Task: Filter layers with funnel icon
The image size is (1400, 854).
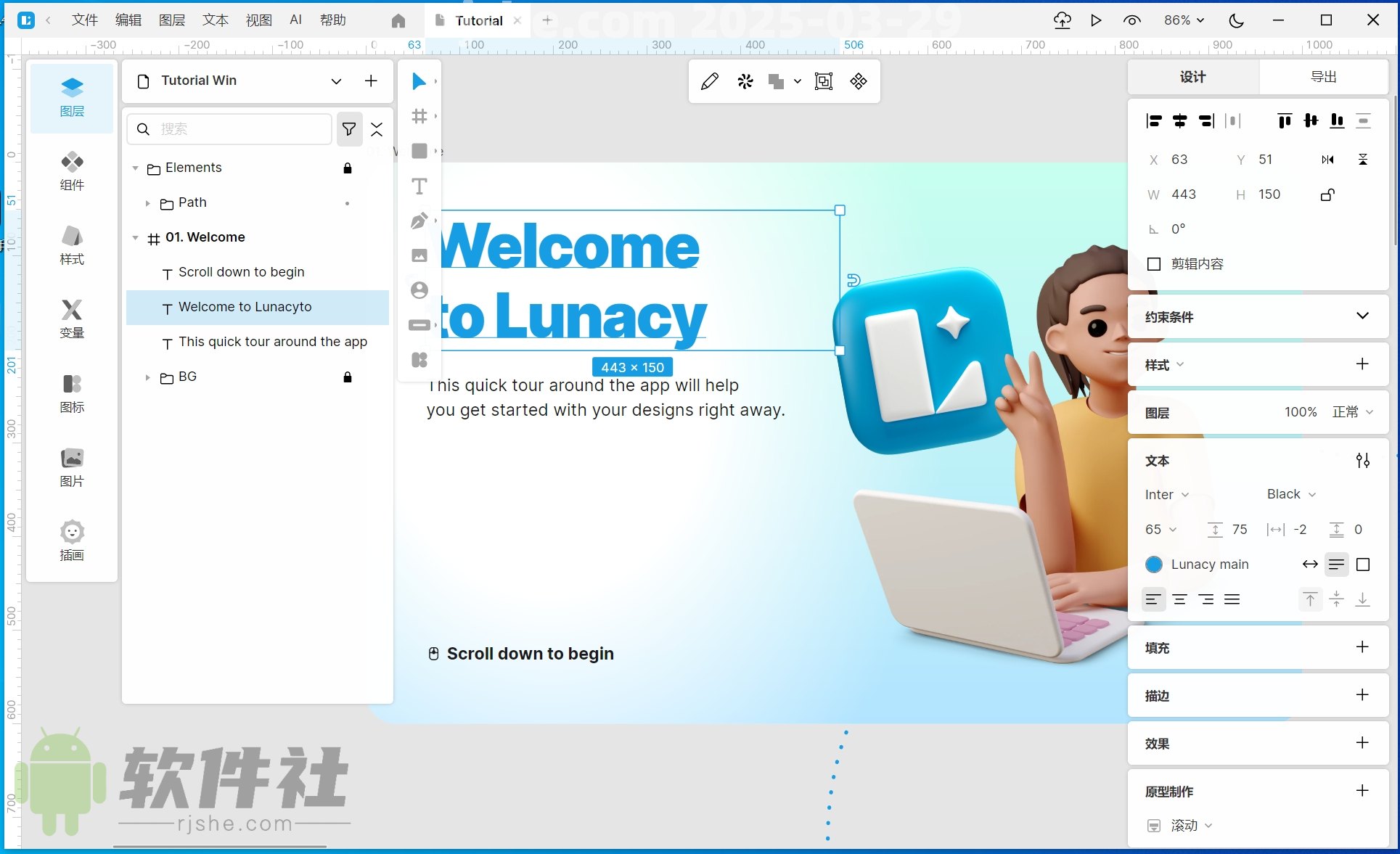Action: click(349, 129)
